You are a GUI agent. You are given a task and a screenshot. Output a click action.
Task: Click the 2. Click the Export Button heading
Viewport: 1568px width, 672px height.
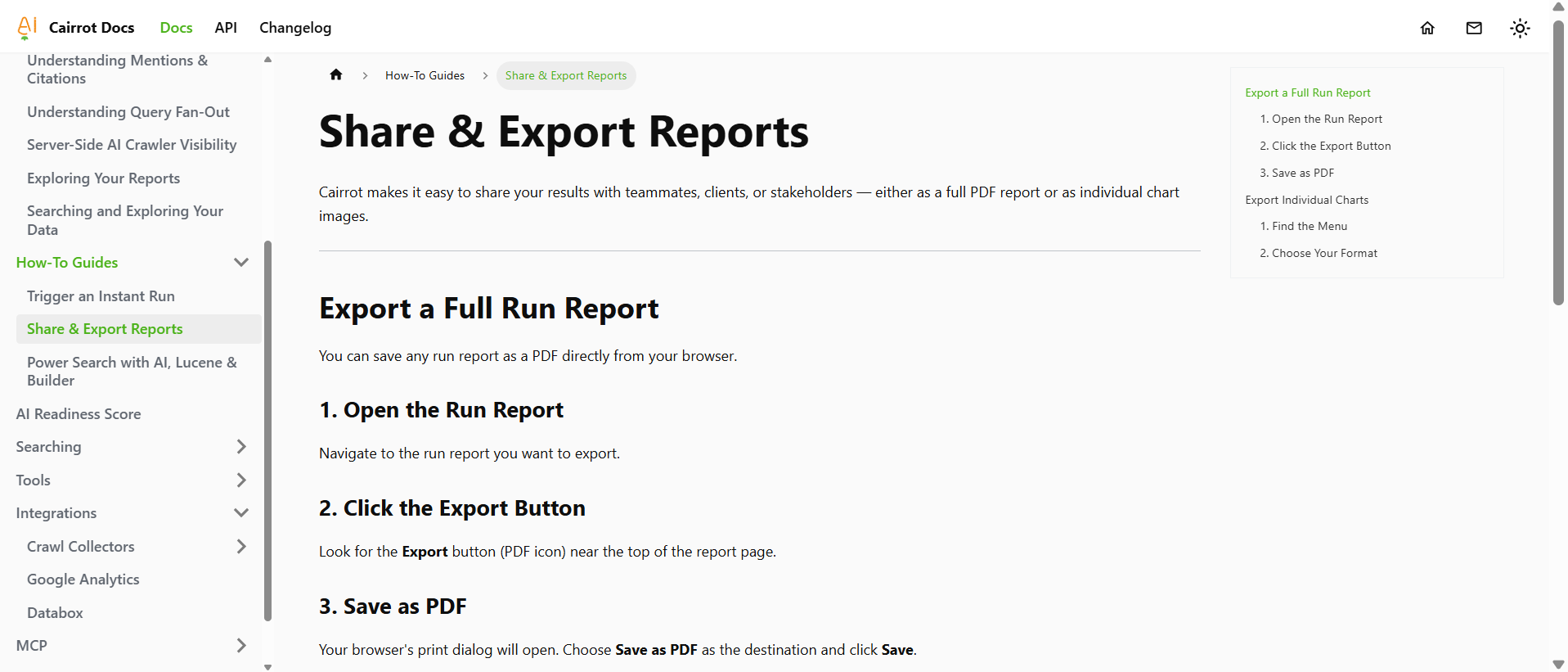tap(452, 508)
